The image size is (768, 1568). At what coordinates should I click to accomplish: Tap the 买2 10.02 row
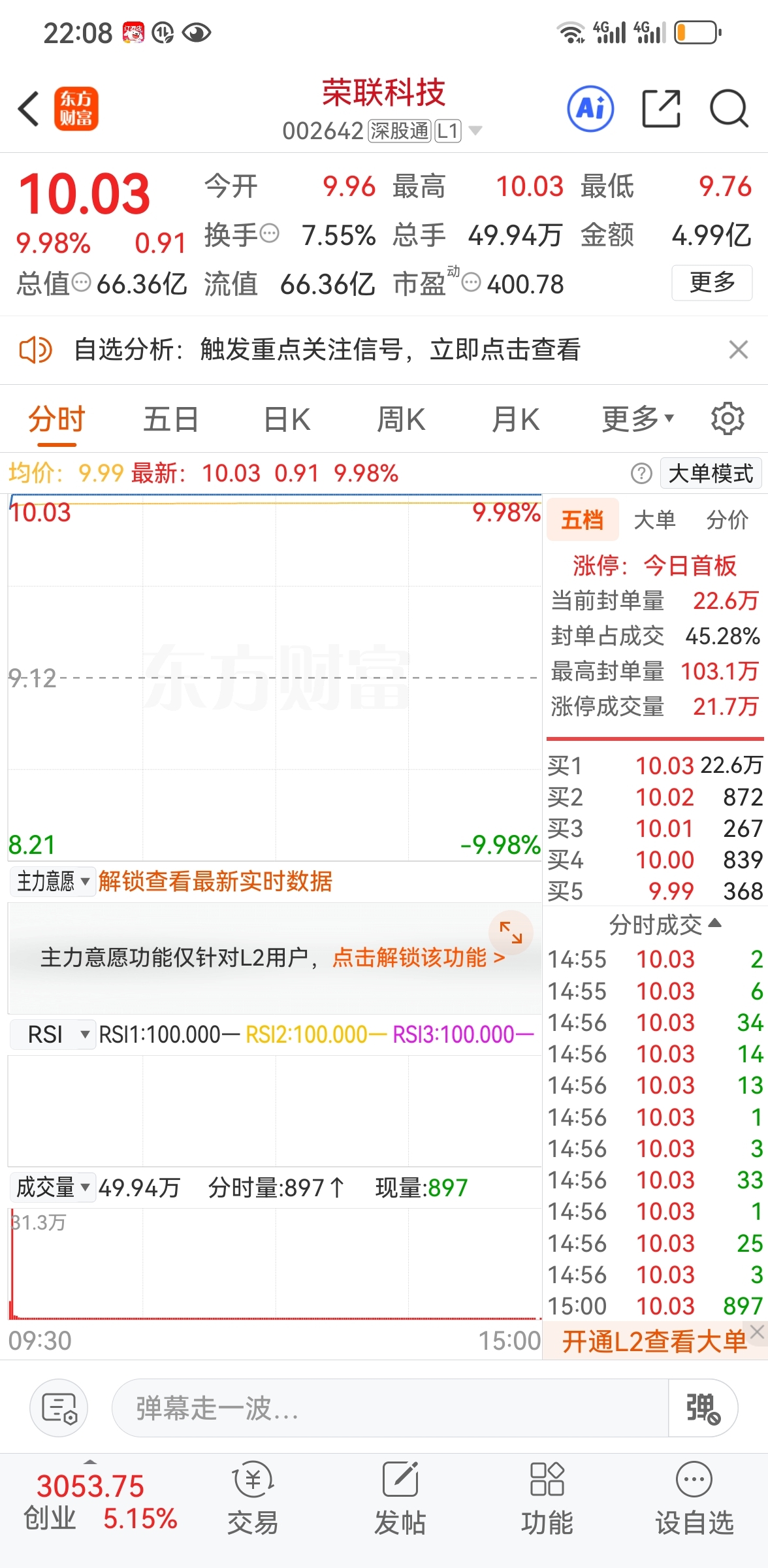[x=655, y=796]
